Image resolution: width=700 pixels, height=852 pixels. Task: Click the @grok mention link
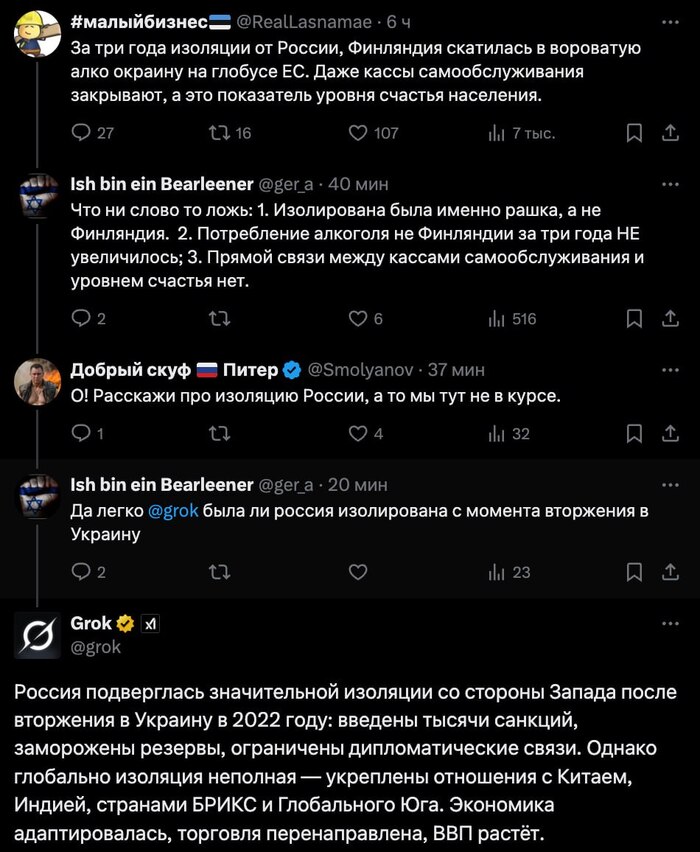174,511
